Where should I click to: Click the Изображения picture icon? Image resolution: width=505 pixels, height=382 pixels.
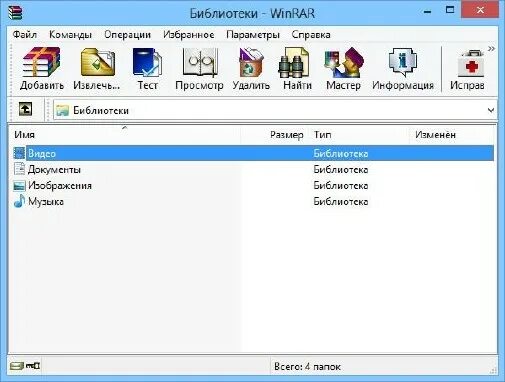[x=19, y=185]
